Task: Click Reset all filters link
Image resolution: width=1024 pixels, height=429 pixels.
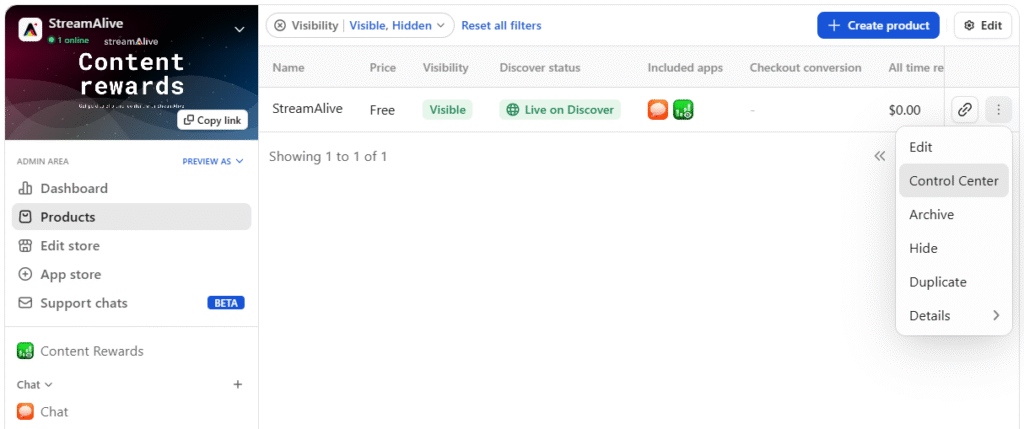Action: (502, 25)
